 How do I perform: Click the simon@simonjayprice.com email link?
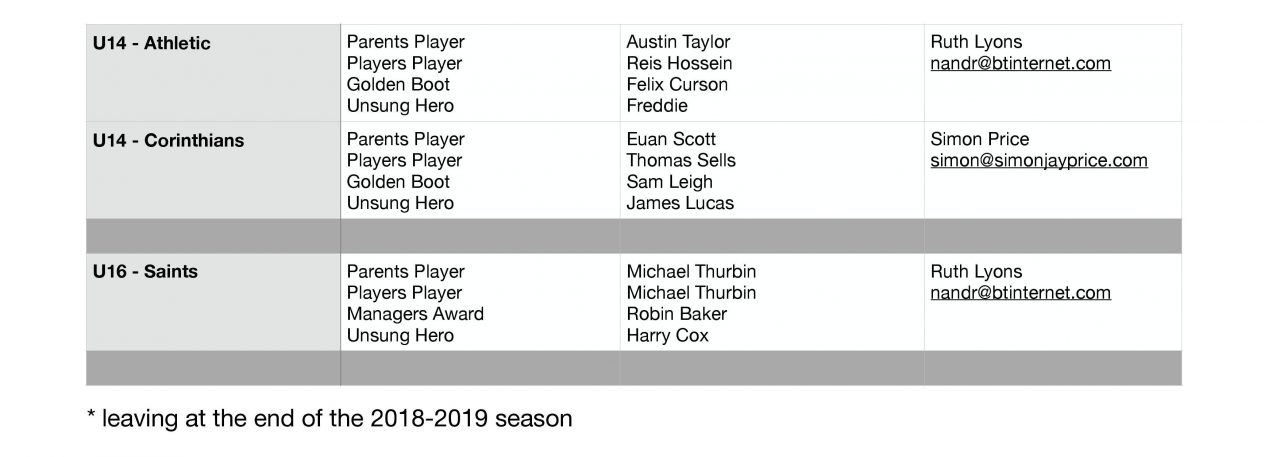click(x=1038, y=161)
